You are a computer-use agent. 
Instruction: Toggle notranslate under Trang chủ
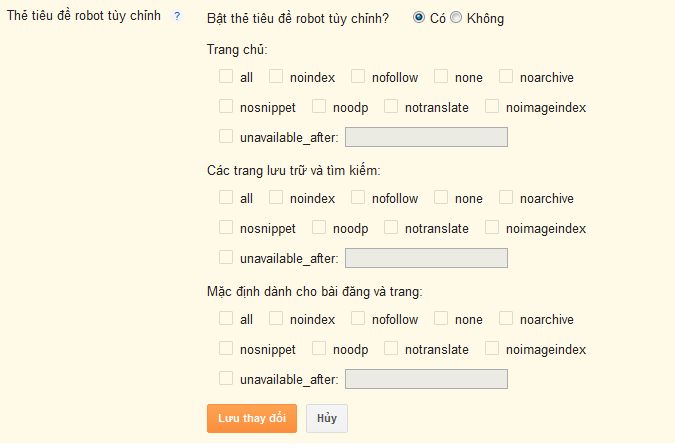click(x=391, y=106)
